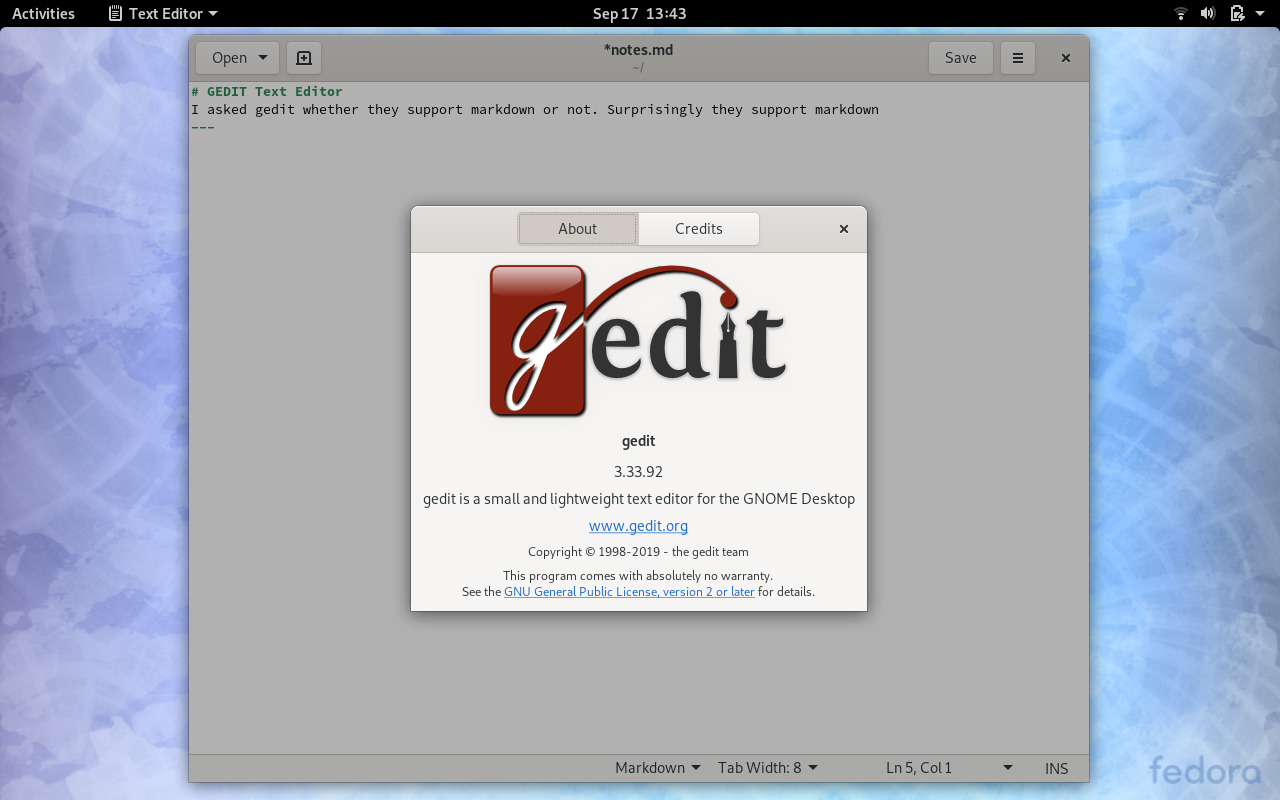Screen dimensions: 1280x800
Task: Click the 'absolutely no warranty' text
Action: (x=638, y=575)
